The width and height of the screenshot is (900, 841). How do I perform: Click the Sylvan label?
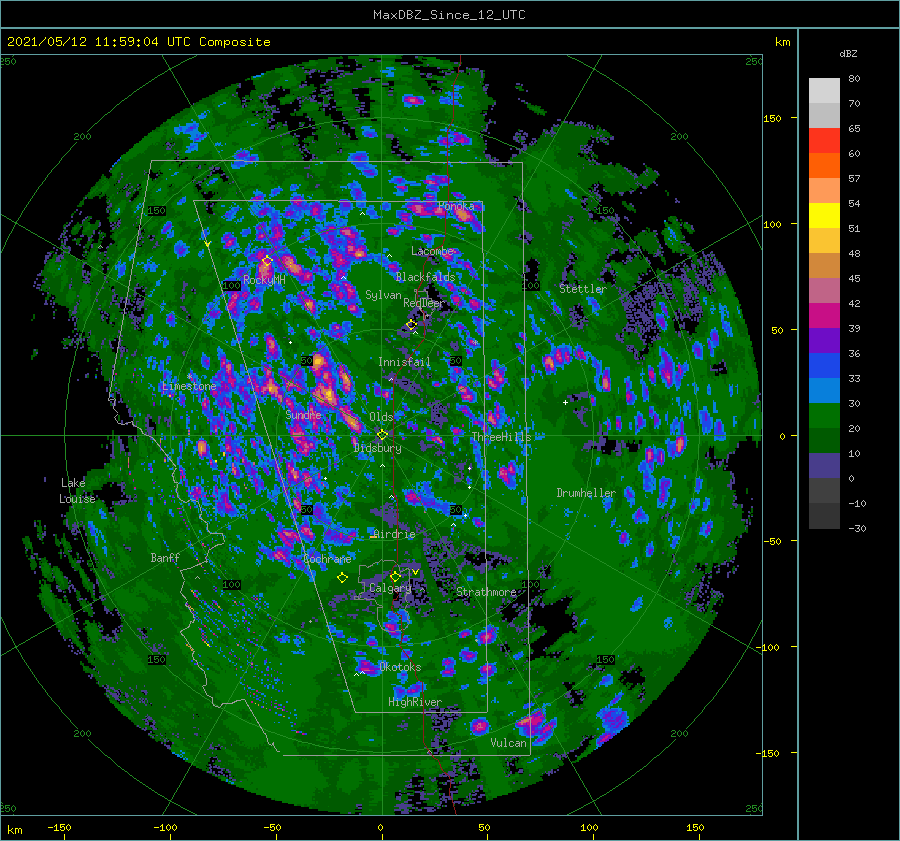click(x=383, y=295)
